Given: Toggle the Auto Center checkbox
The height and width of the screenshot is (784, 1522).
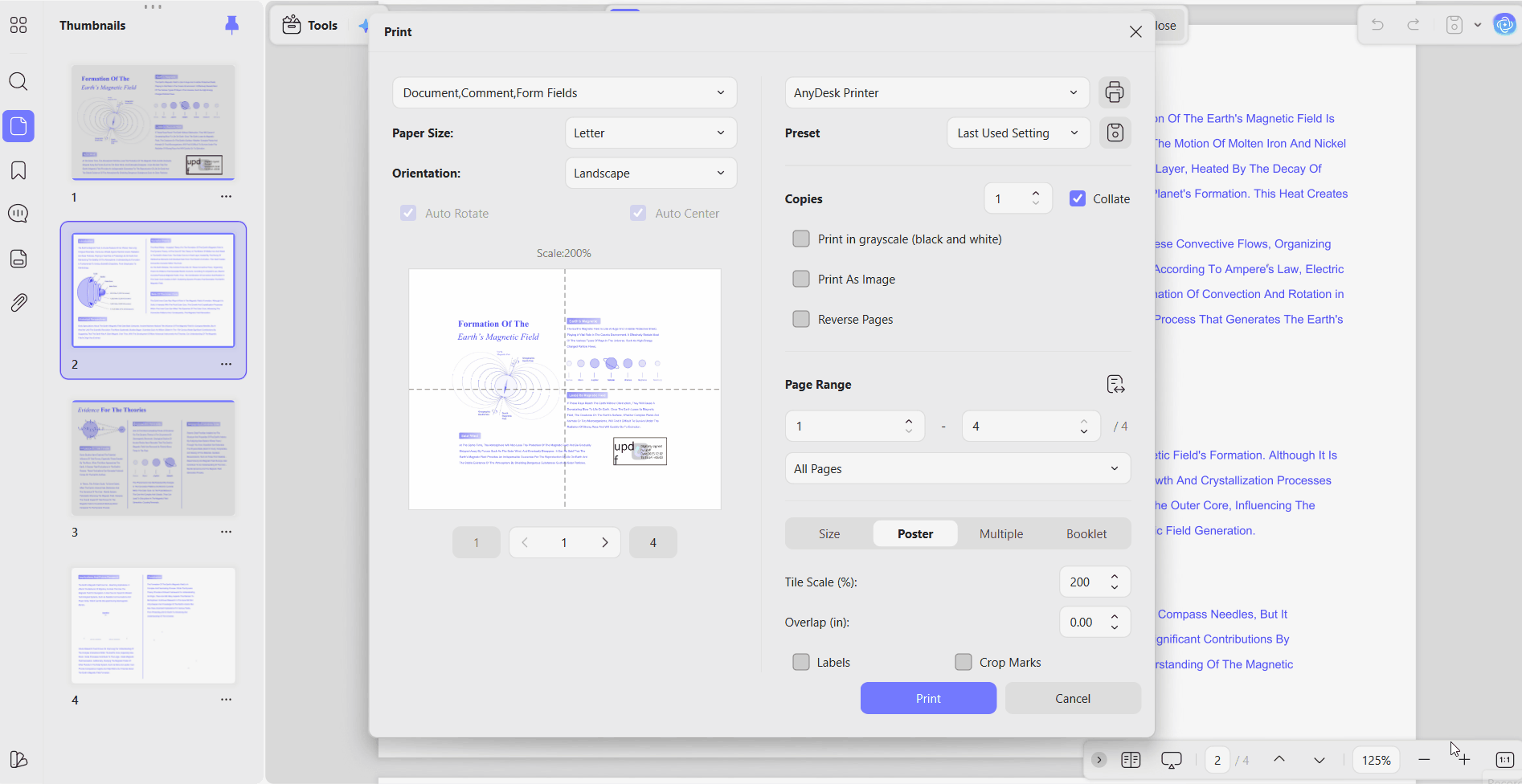Looking at the screenshot, I should 638,213.
